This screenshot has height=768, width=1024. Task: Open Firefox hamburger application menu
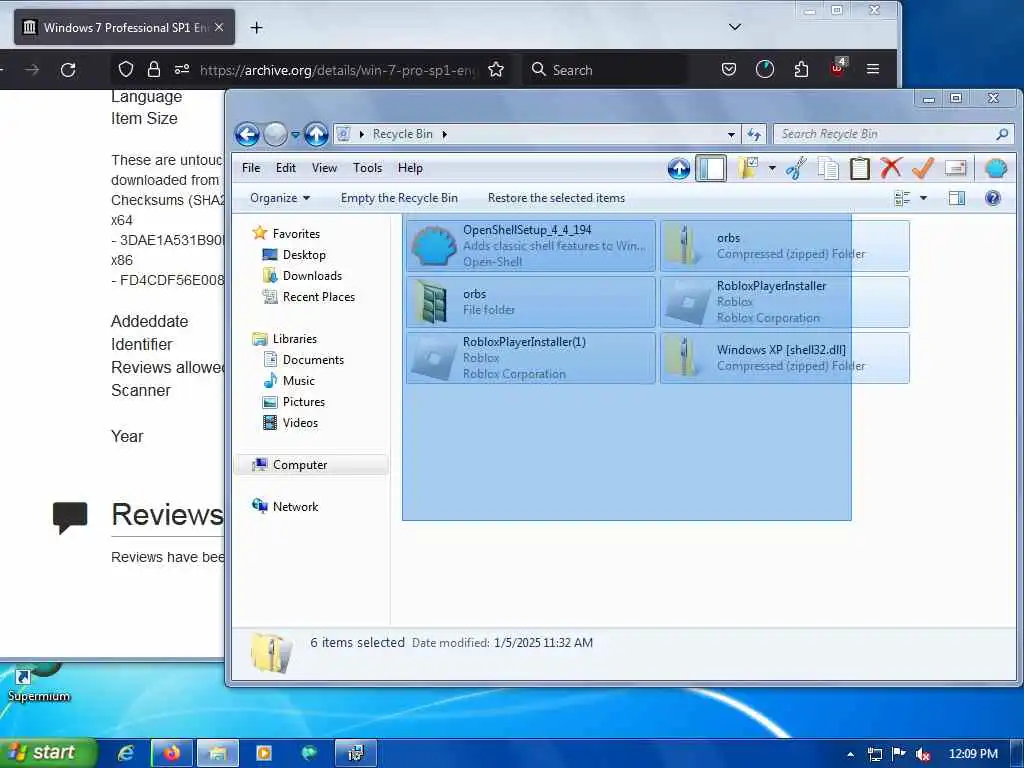[872, 69]
